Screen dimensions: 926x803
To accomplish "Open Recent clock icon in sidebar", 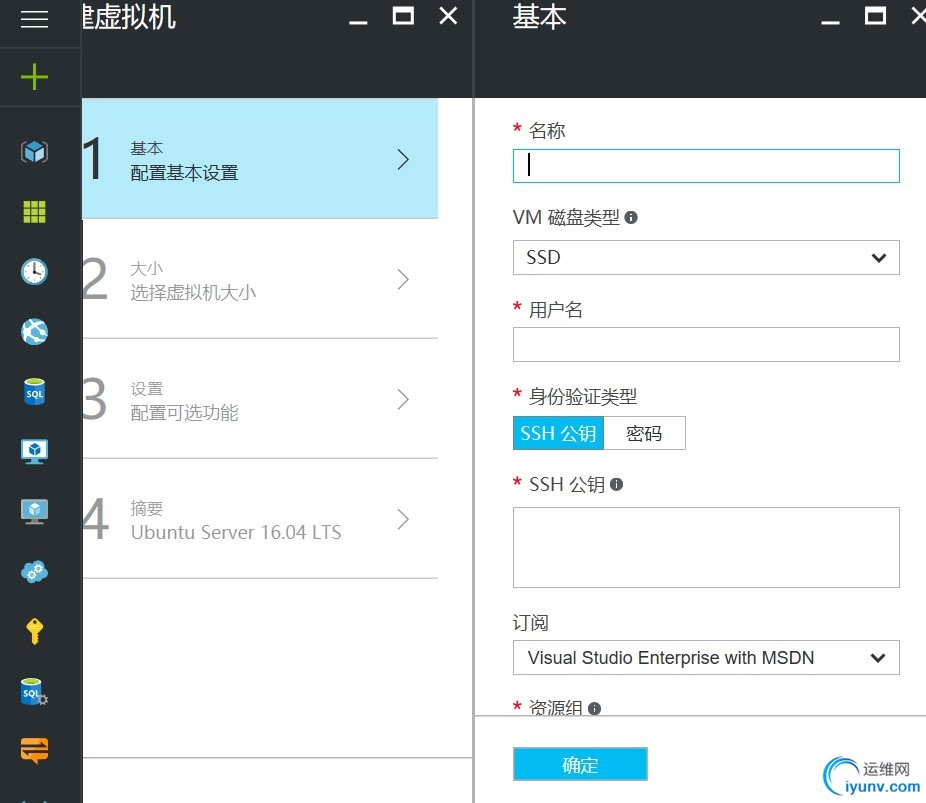I will pyautogui.click(x=34, y=272).
